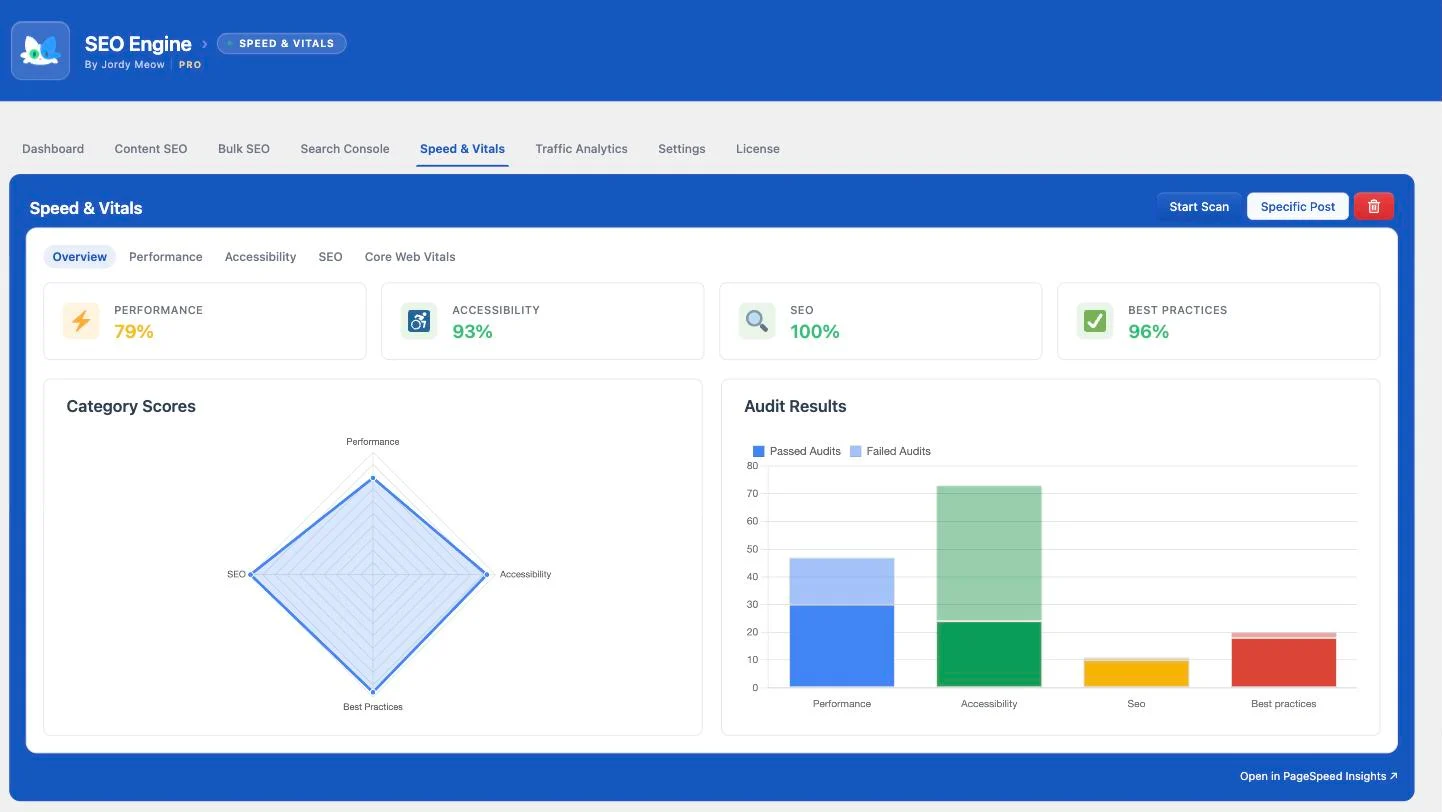Viewport: 1442px width, 812px height.
Task: Open the Performance sub-tab
Action: [x=166, y=257]
